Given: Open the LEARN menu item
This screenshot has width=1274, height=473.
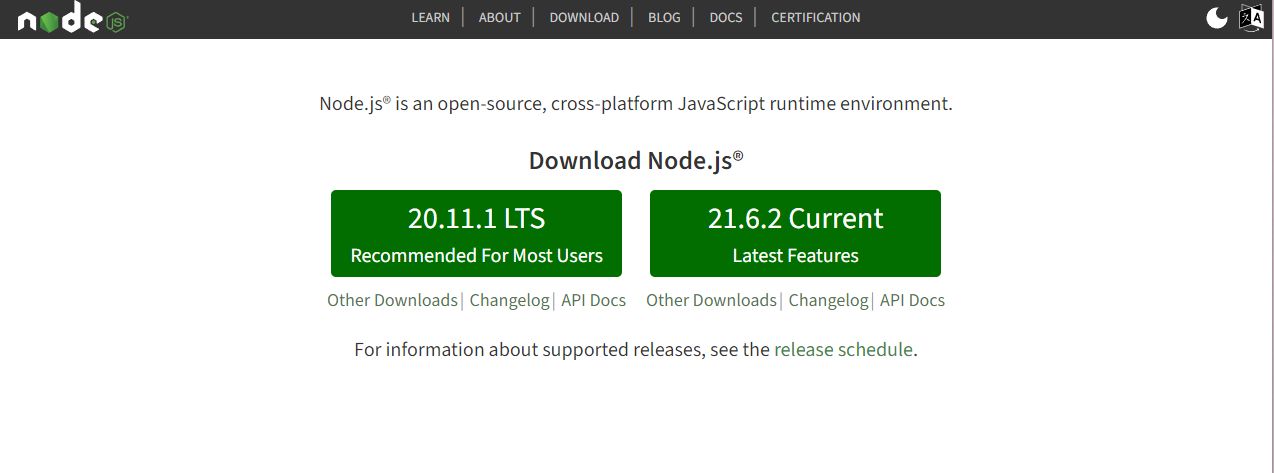Looking at the screenshot, I should 431,17.
